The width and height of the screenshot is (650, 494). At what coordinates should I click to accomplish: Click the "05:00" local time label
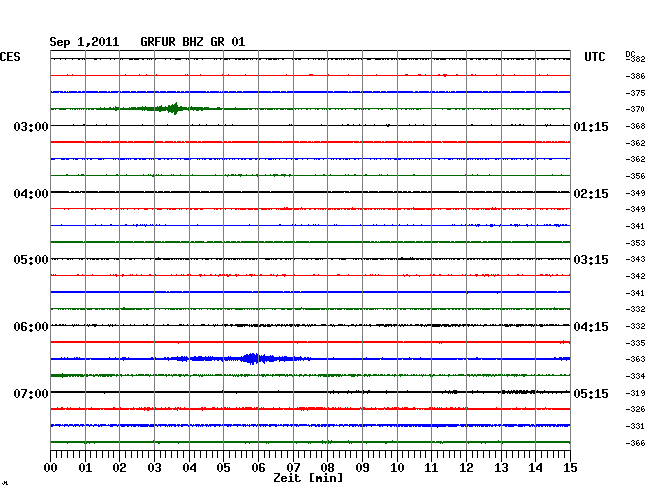pyautogui.click(x=31, y=260)
